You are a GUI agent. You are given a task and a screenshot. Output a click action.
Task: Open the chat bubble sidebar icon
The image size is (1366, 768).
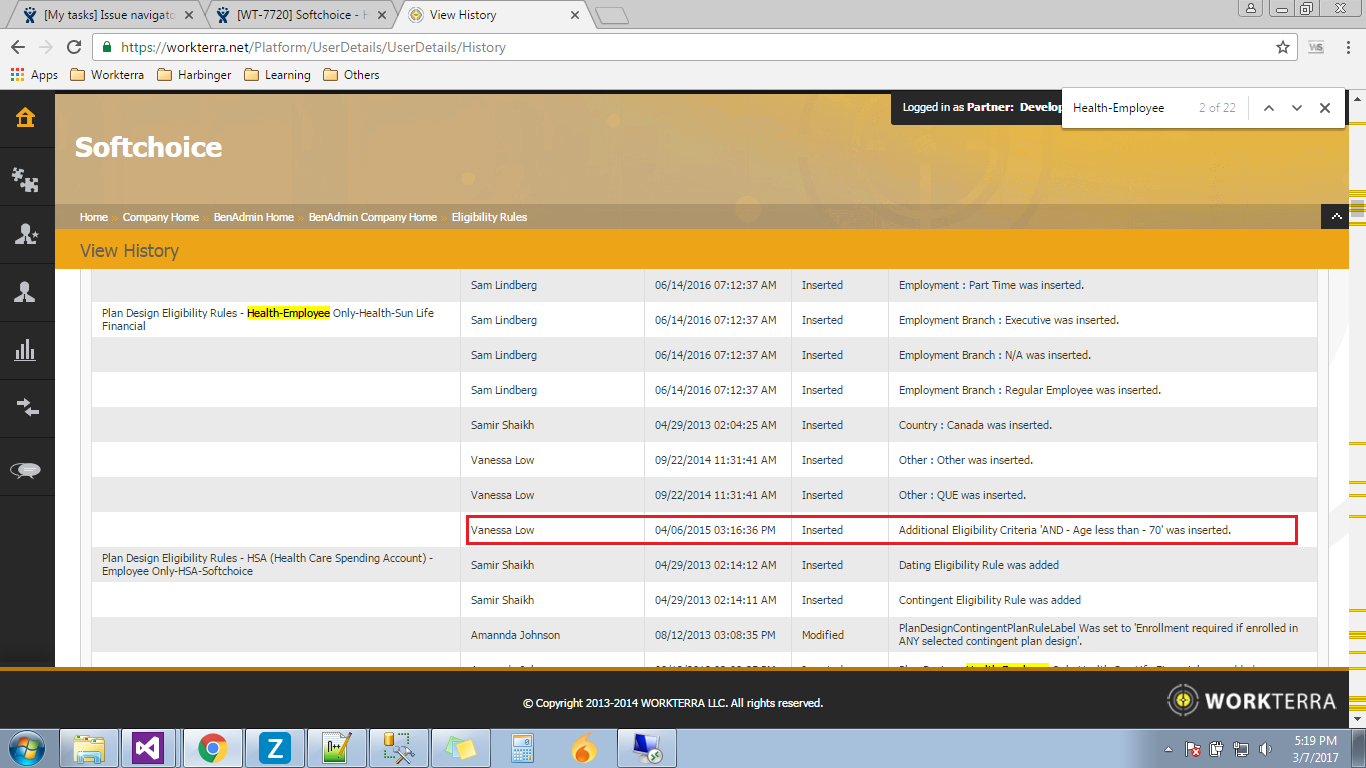point(26,471)
